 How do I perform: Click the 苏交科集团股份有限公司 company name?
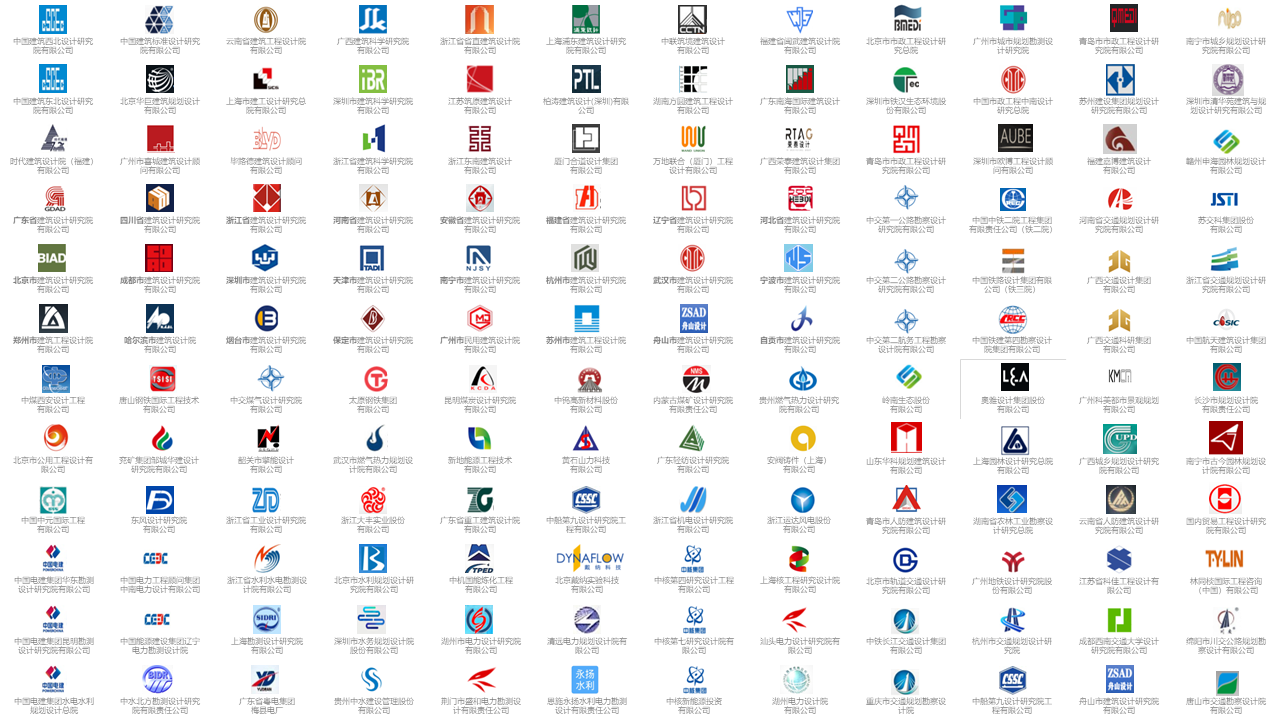point(1225,225)
